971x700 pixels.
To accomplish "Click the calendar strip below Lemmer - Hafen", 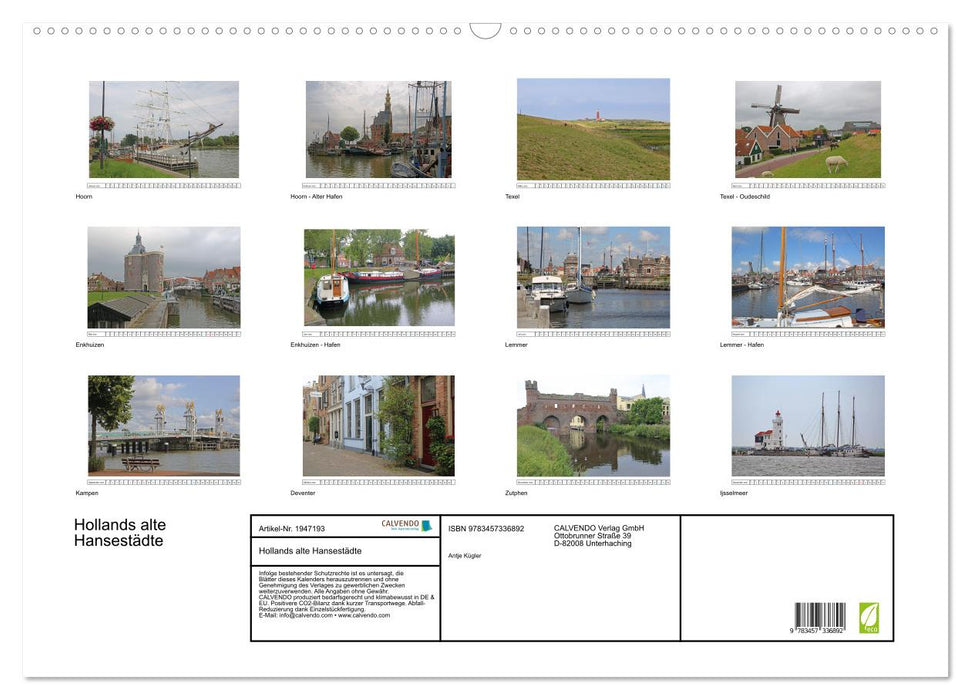I will tap(808, 334).
